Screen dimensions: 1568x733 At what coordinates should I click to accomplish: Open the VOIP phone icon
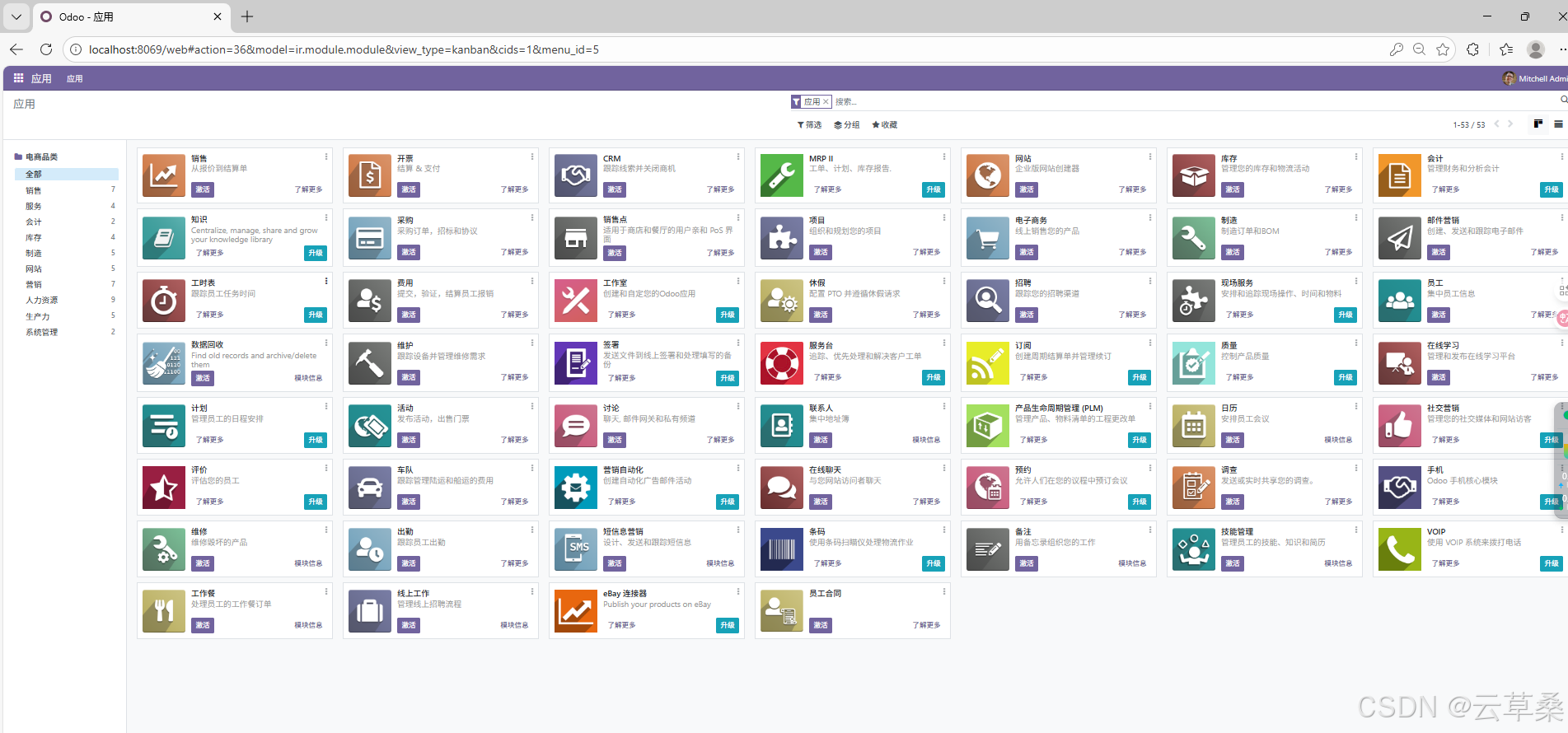click(x=1399, y=549)
